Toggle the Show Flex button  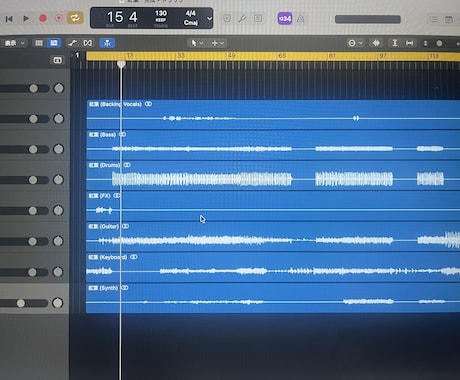(87, 43)
